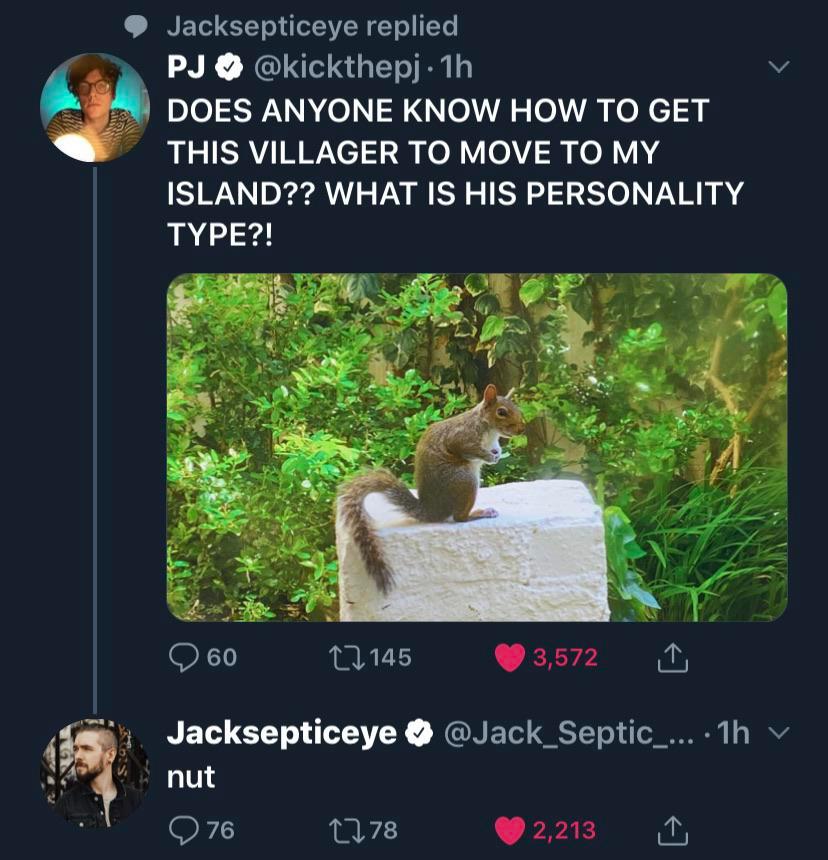Screen dimensions: 828x860
Task: Open Jacksepticeye's profile picture
Action: coord(94,772)
